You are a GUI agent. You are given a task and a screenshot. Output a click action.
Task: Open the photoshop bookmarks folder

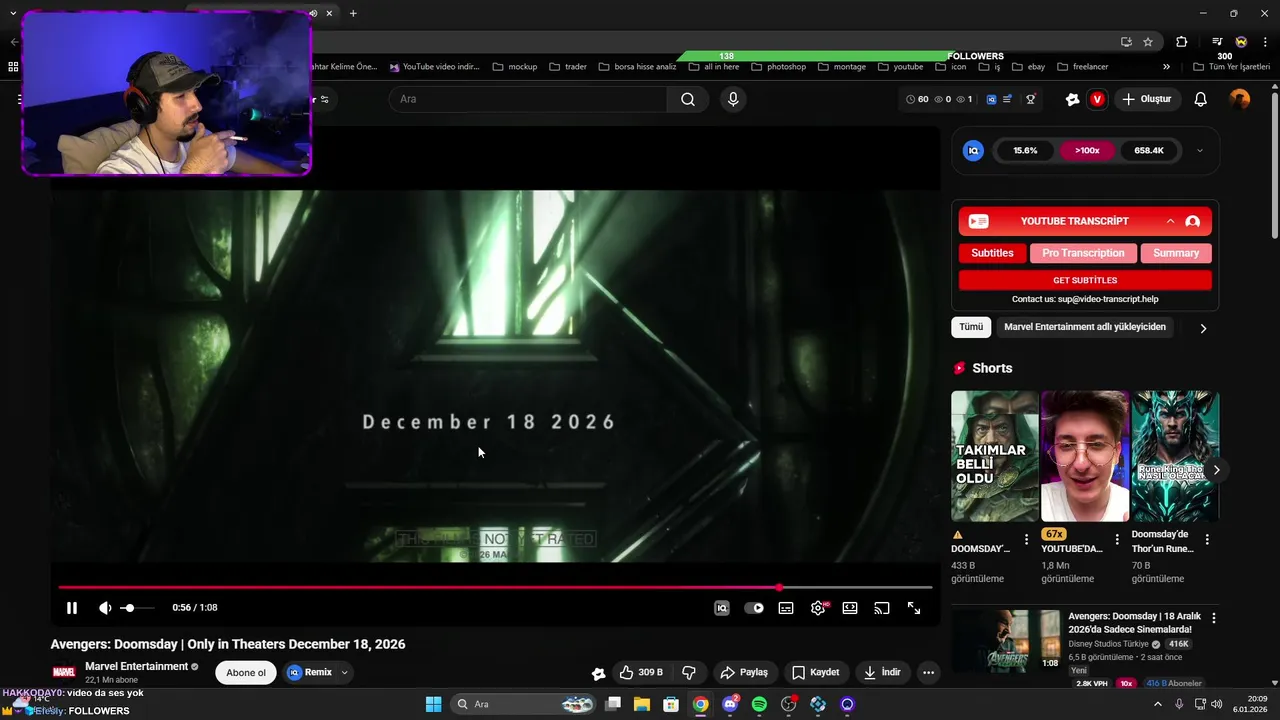777,67
